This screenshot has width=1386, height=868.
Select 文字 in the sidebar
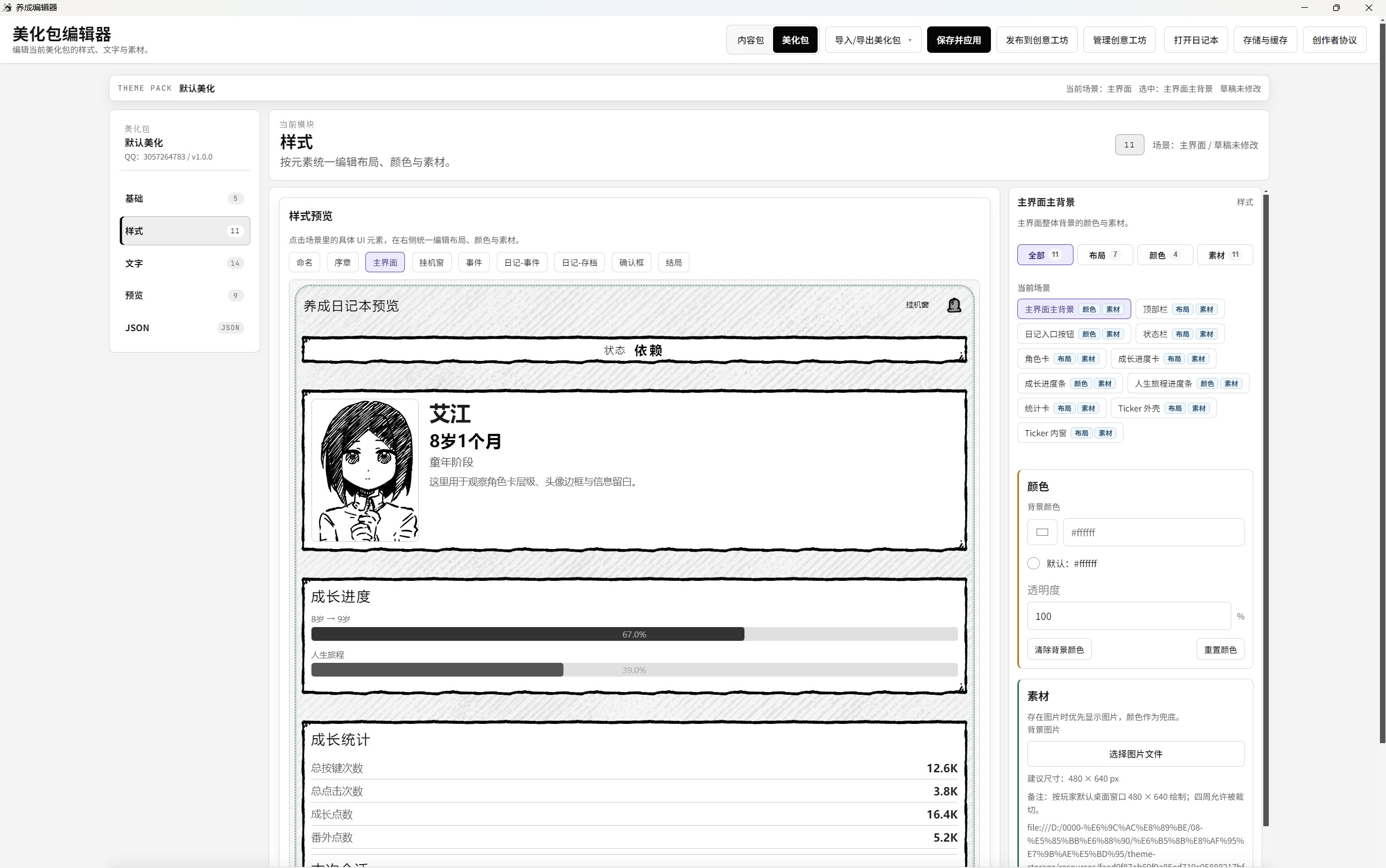click(x=184, y=263)
